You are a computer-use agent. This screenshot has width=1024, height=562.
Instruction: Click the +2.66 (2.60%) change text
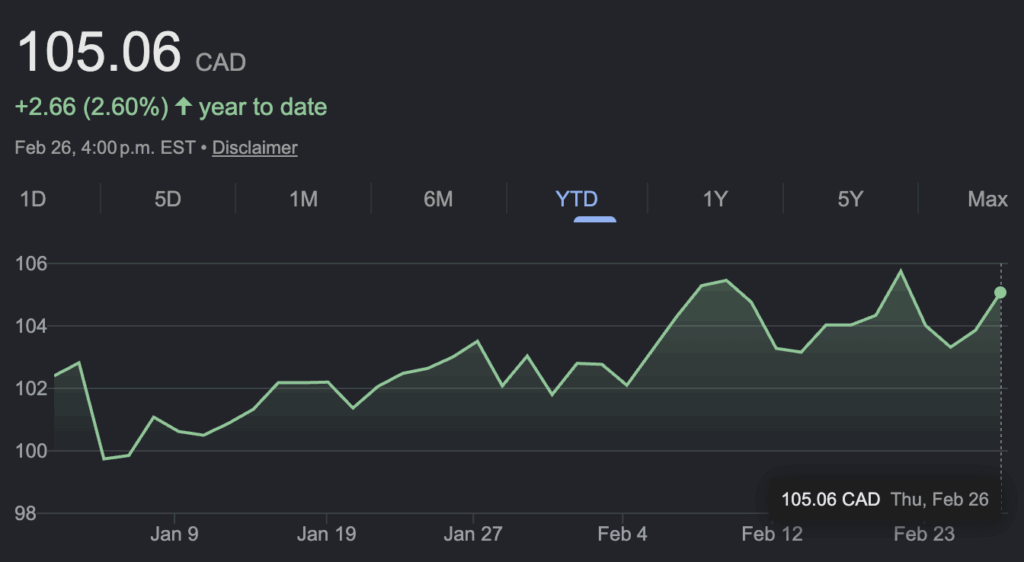tap(92, 107)
